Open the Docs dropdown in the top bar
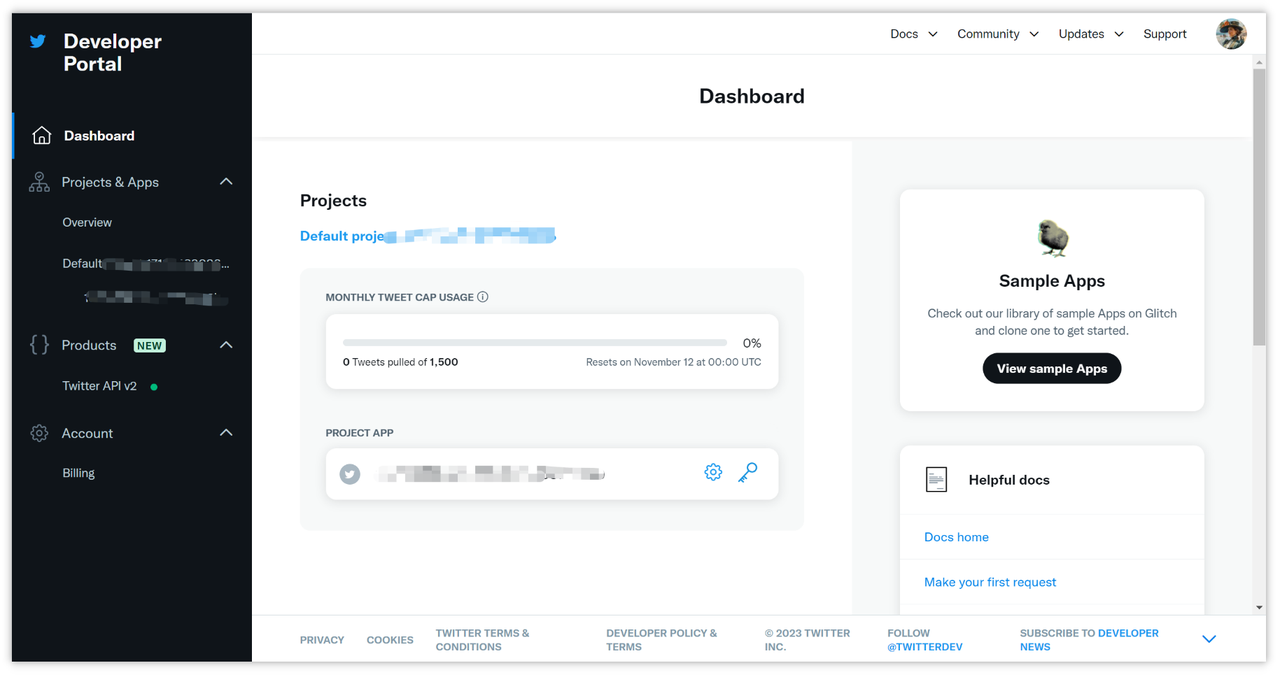This screenshot has width=1280, height=677. point(912,33)
